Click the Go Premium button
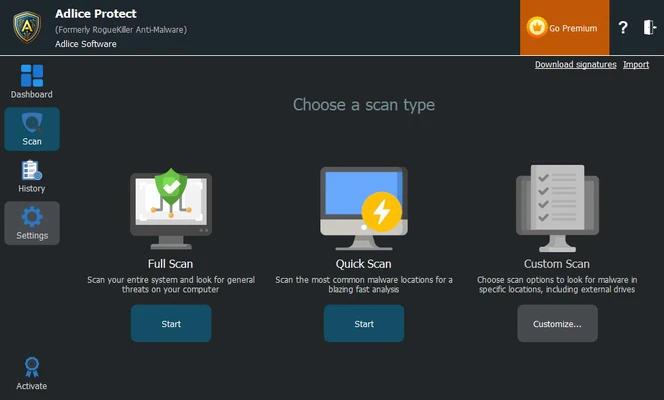 tap(564, 28)
